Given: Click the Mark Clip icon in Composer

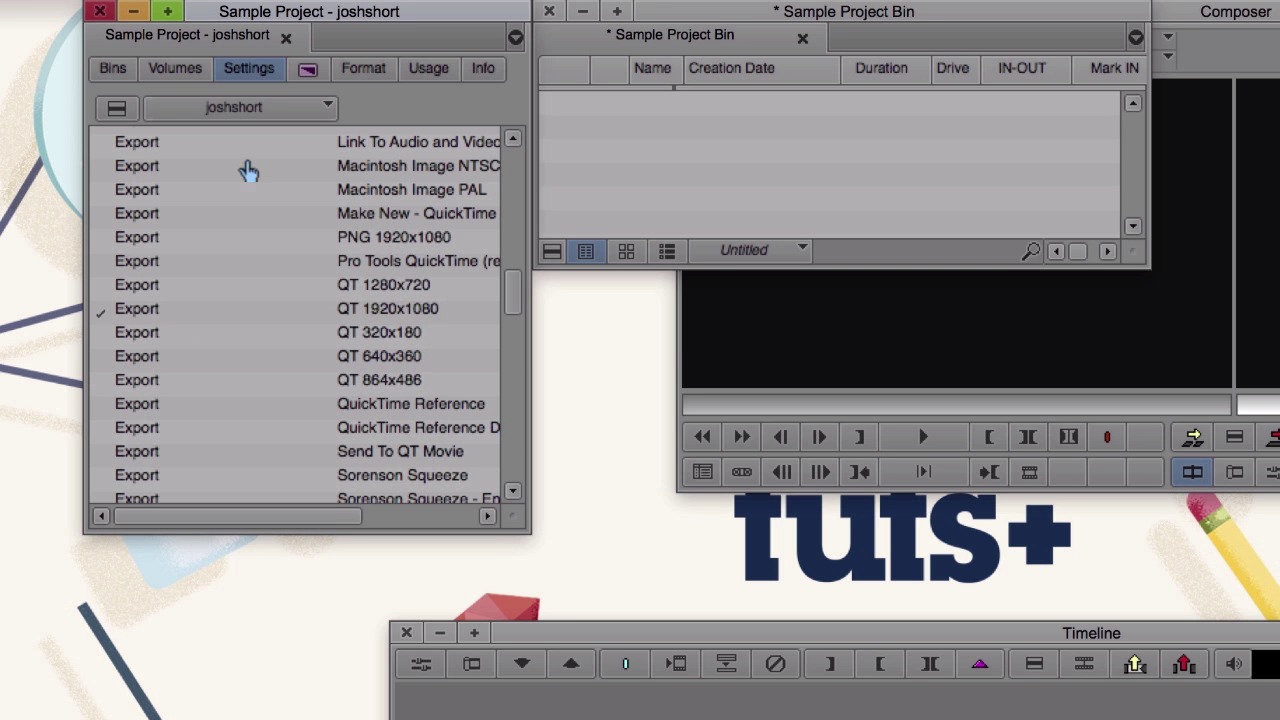Looking at the screenshot, I should (1028, 437).
